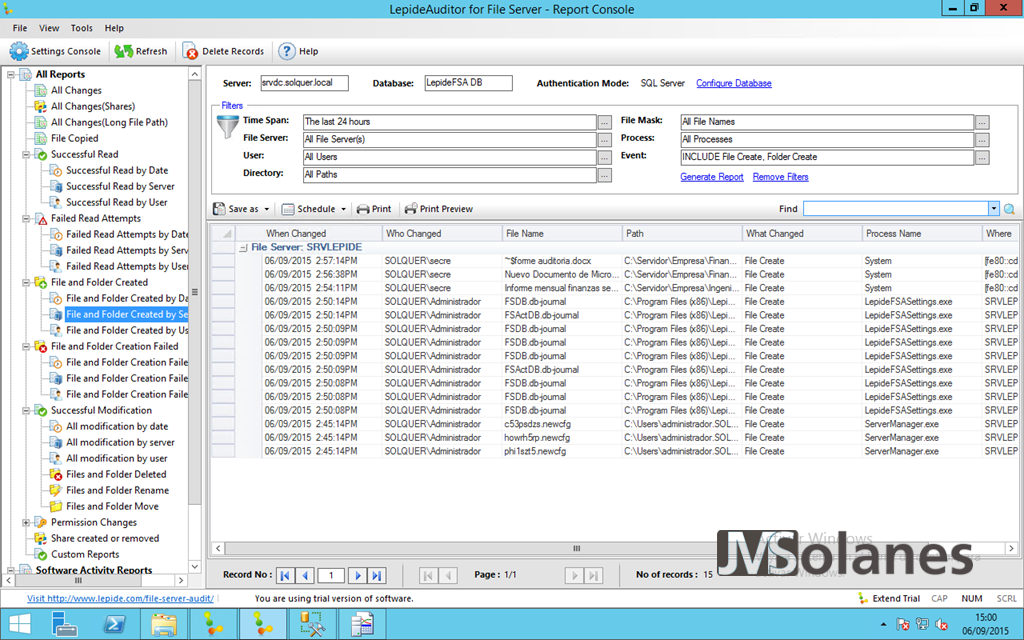
Task: Click the Configure Database link
Action: coord(733,83)
